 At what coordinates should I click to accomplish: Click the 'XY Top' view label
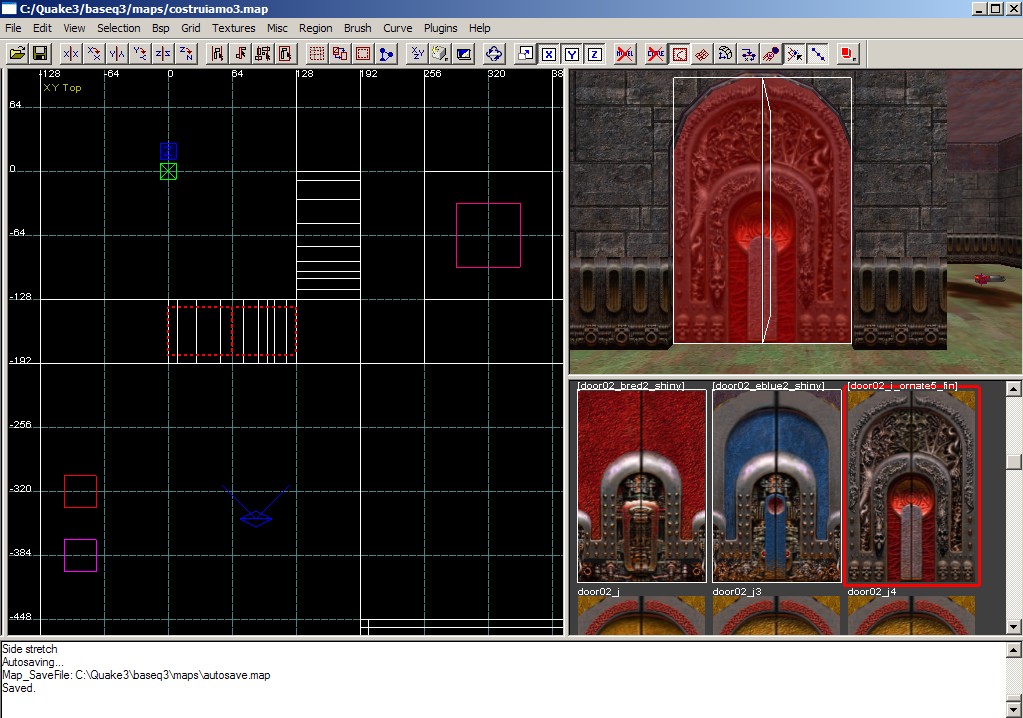point(63,87)
